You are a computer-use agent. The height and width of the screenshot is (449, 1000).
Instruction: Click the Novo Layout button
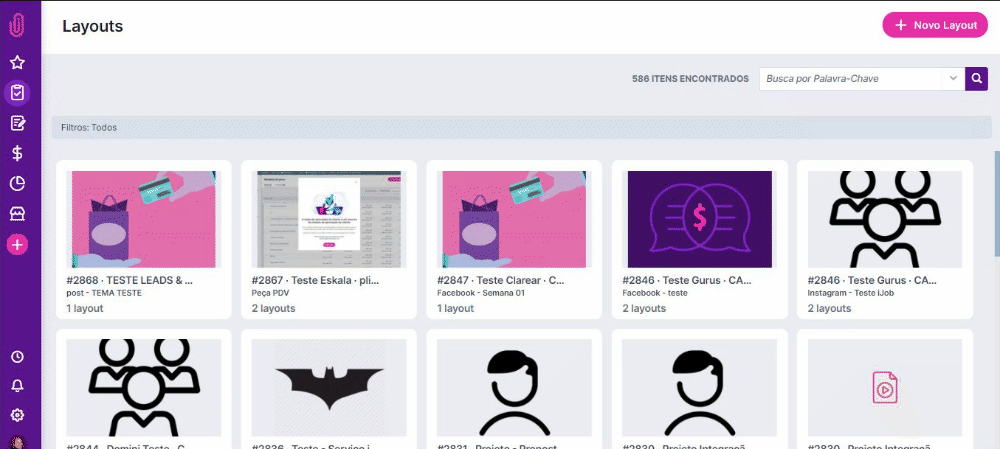935,26
